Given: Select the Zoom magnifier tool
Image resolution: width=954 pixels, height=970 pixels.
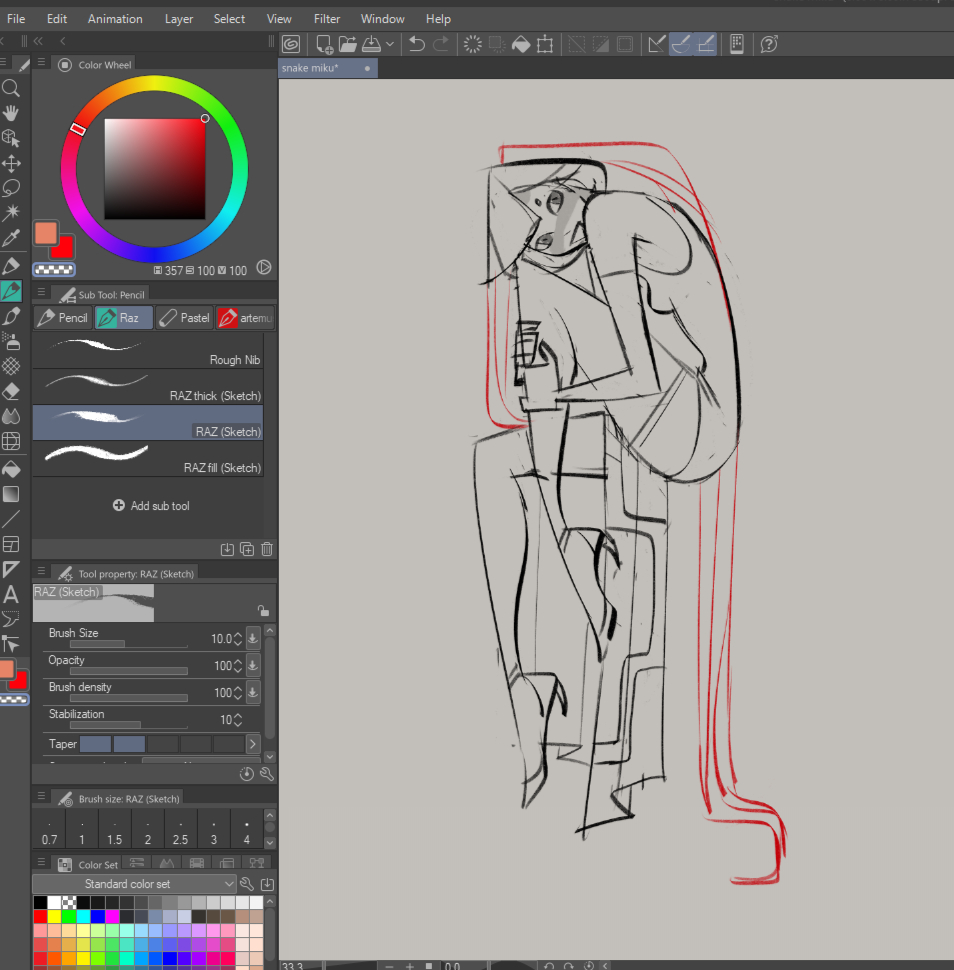Looking at the screenshot, I should 11,88.
